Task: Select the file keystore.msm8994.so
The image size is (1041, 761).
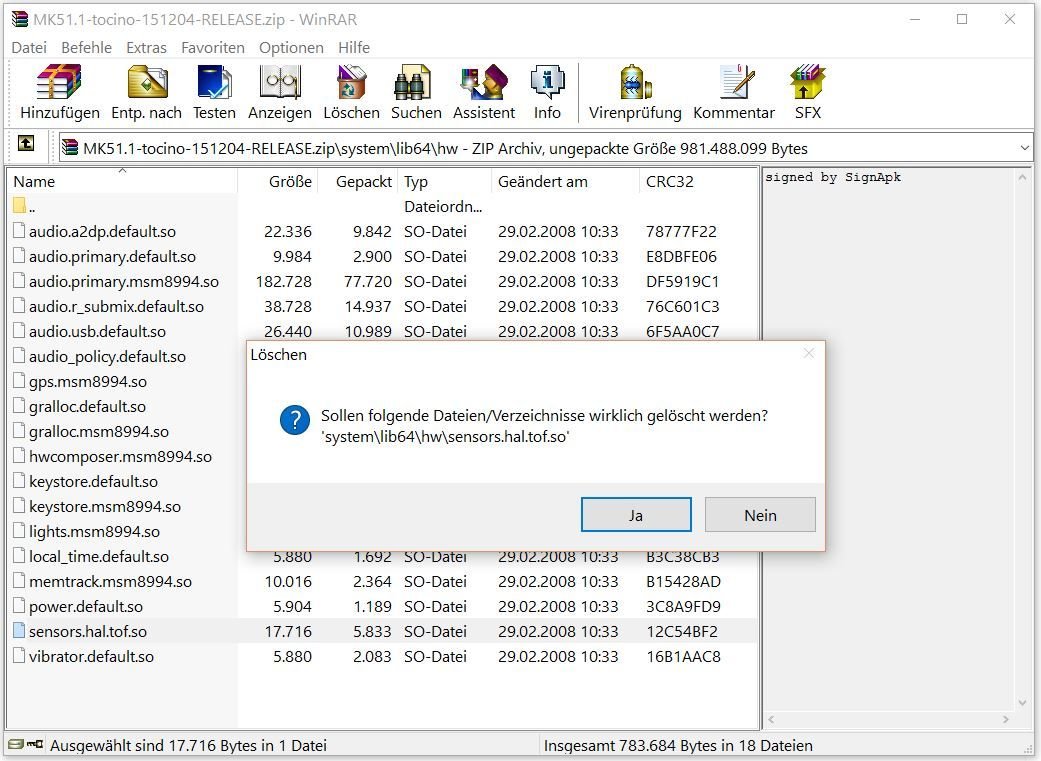Action: [105, 507]
